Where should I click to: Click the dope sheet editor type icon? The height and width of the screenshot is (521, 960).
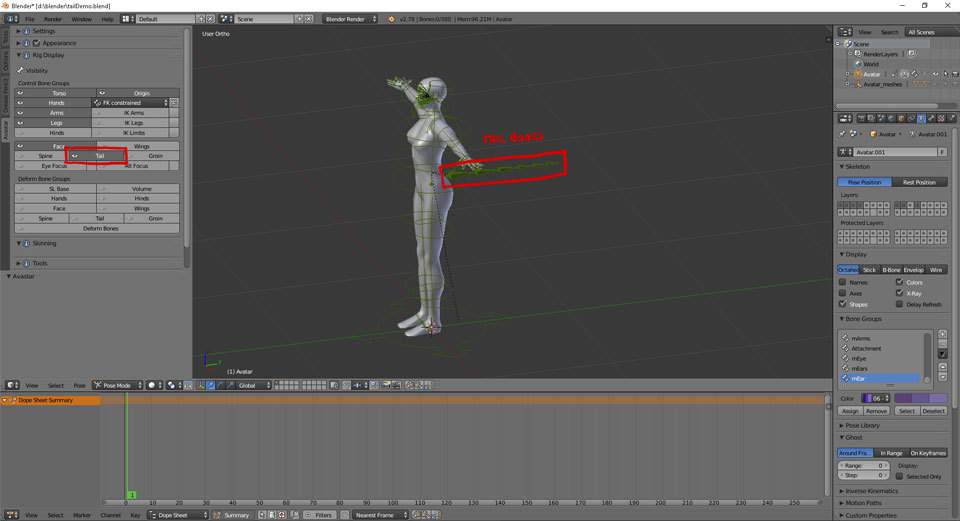click(x=12, y=515)
